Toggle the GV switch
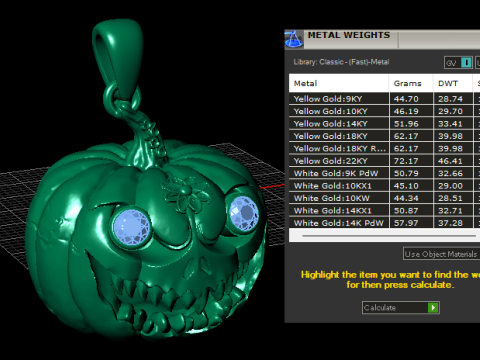Screen dimensions: 480x360 click(459, 63)
